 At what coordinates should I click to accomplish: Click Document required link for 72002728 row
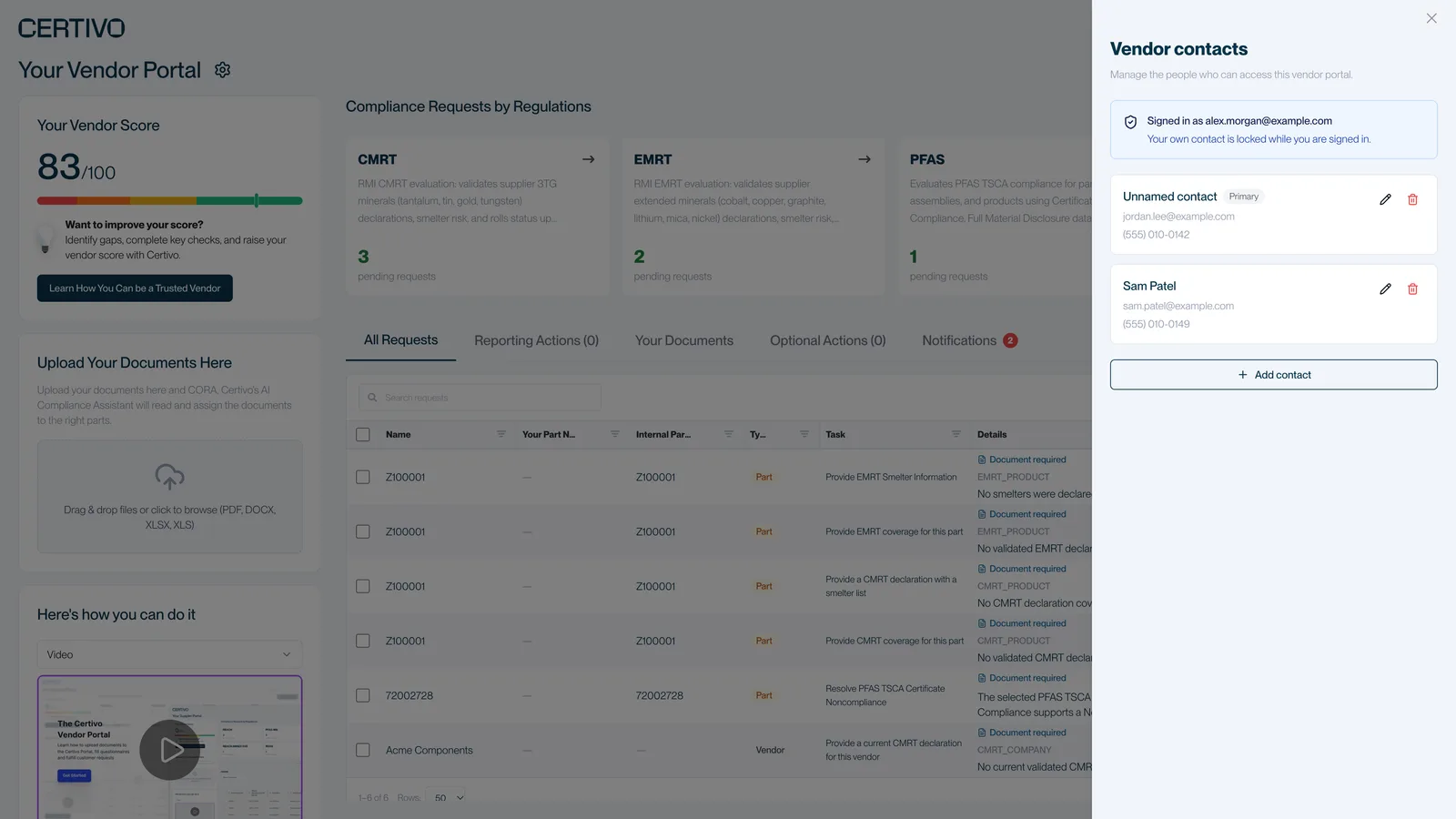click(1027, 678)
